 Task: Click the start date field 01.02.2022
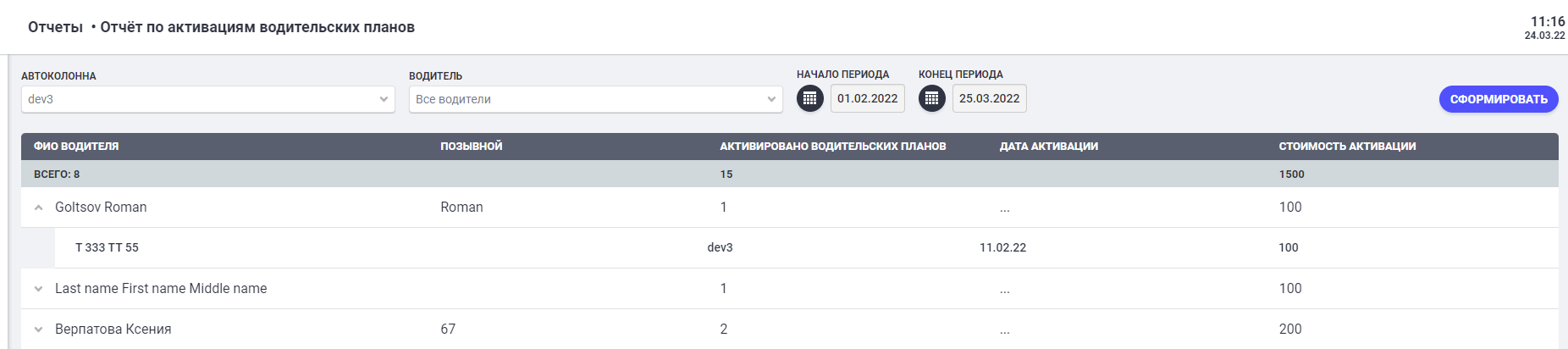pyautogui.click(x=867, y=98)
